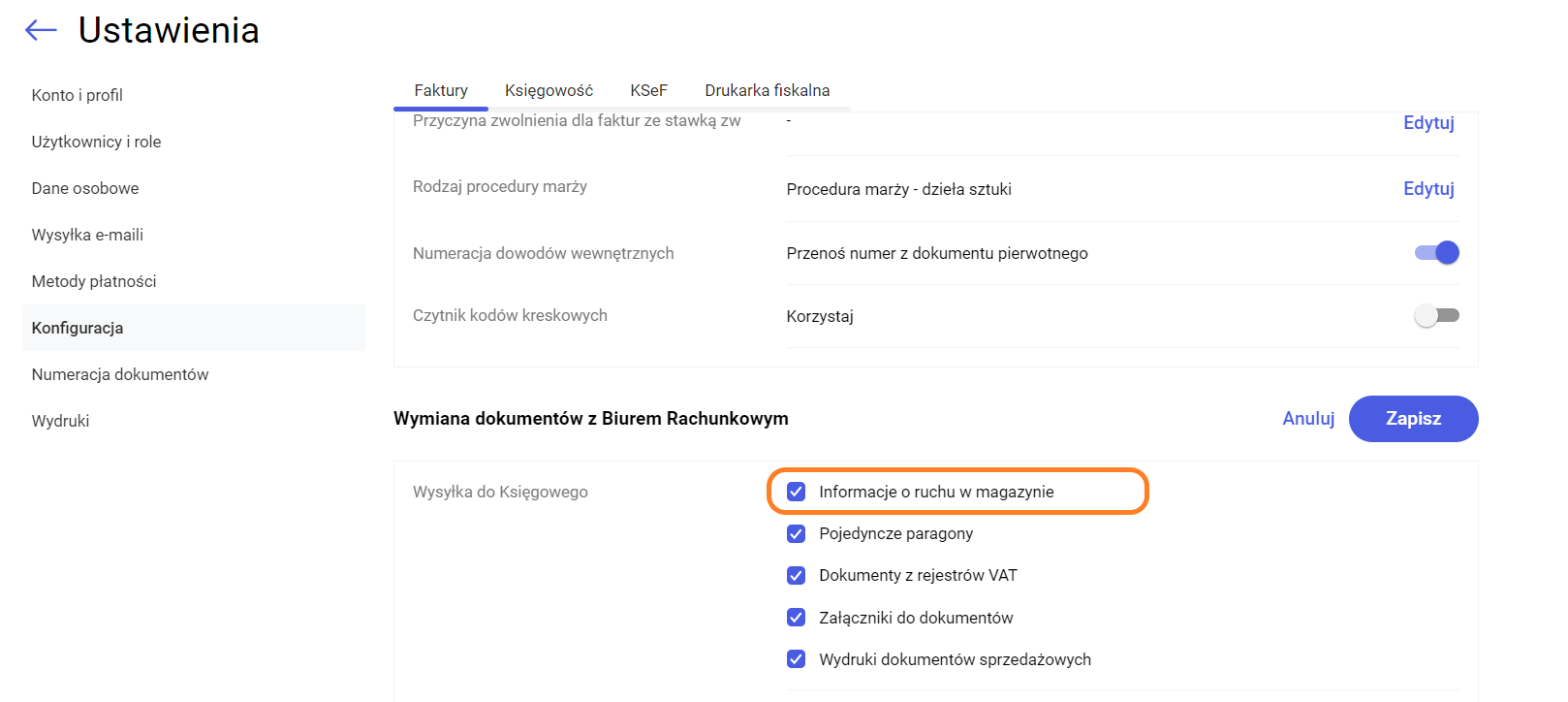The height and width of the screenshot is (702, 1568).
Task: Open the KSeF tab
Action: [x=648, y=90]
